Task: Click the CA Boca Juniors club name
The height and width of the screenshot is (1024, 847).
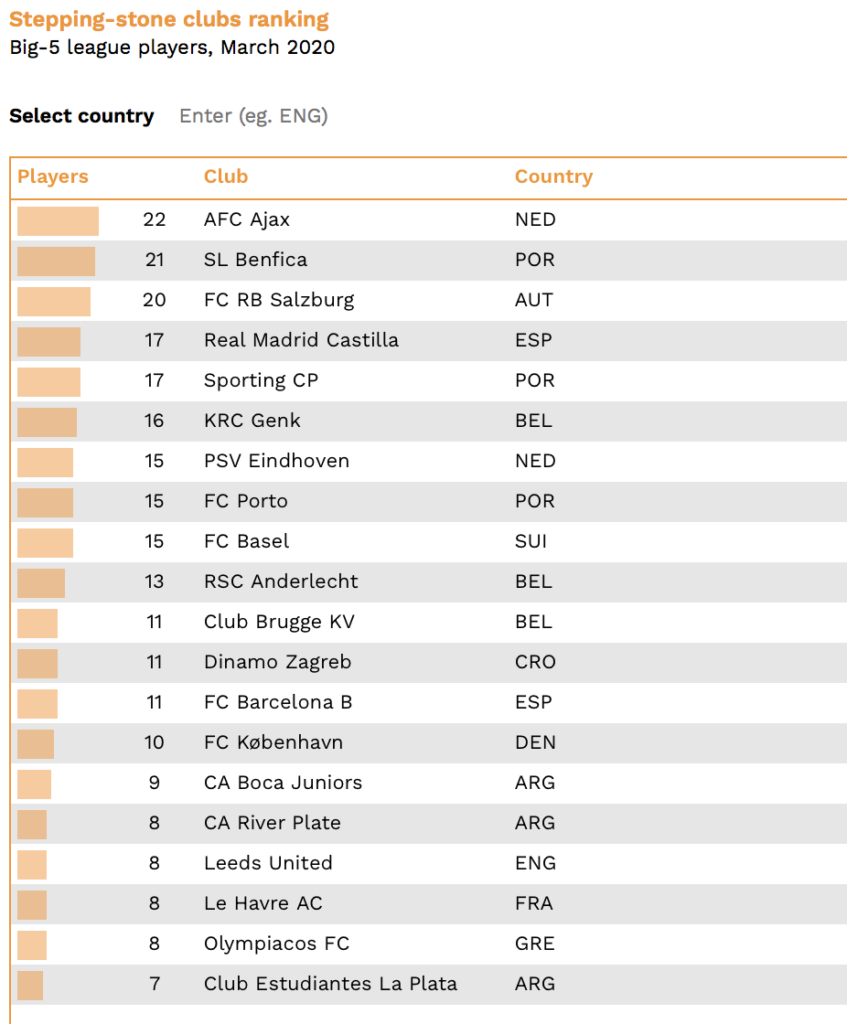Action: [283, 782]
